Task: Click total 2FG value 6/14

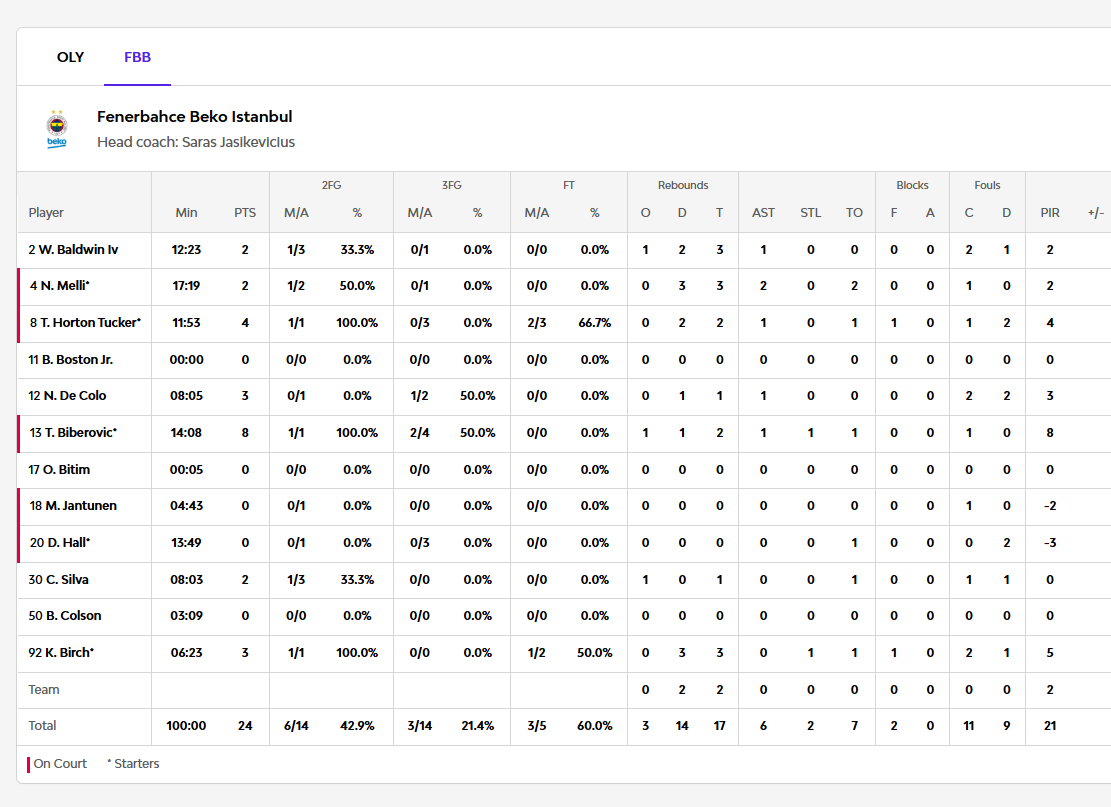Action: 296,726
